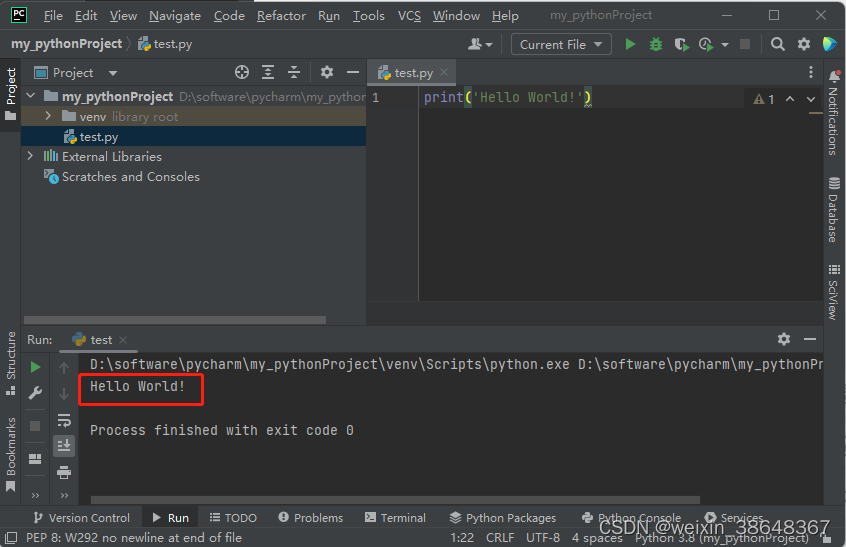This screenshot has height=547, width=846.
Task: Open the Notifications side panel
Action: [834, 112]
